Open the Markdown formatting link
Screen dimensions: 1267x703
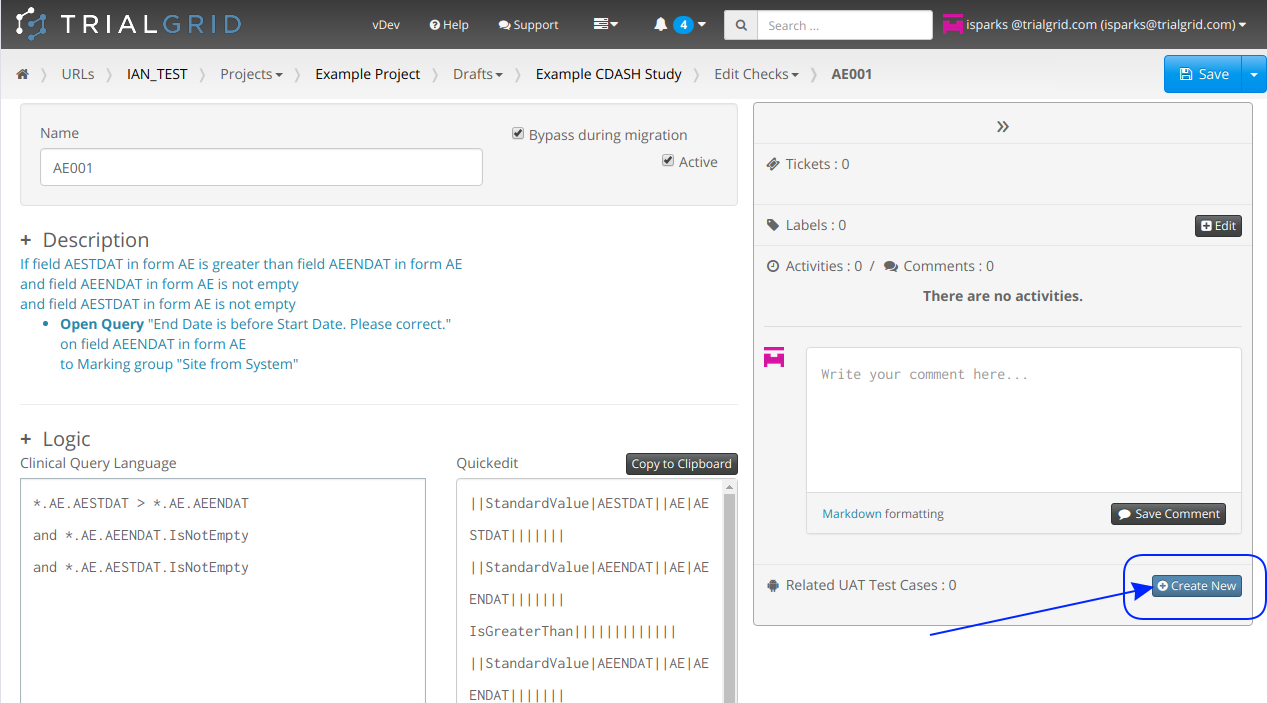click(x=852, y=514)
